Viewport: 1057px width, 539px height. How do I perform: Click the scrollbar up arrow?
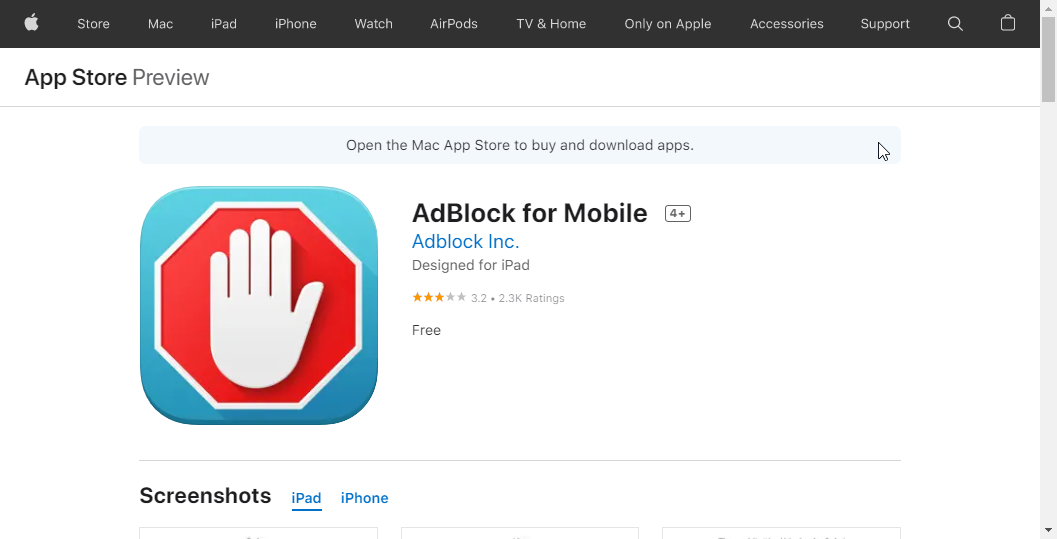1048,7
